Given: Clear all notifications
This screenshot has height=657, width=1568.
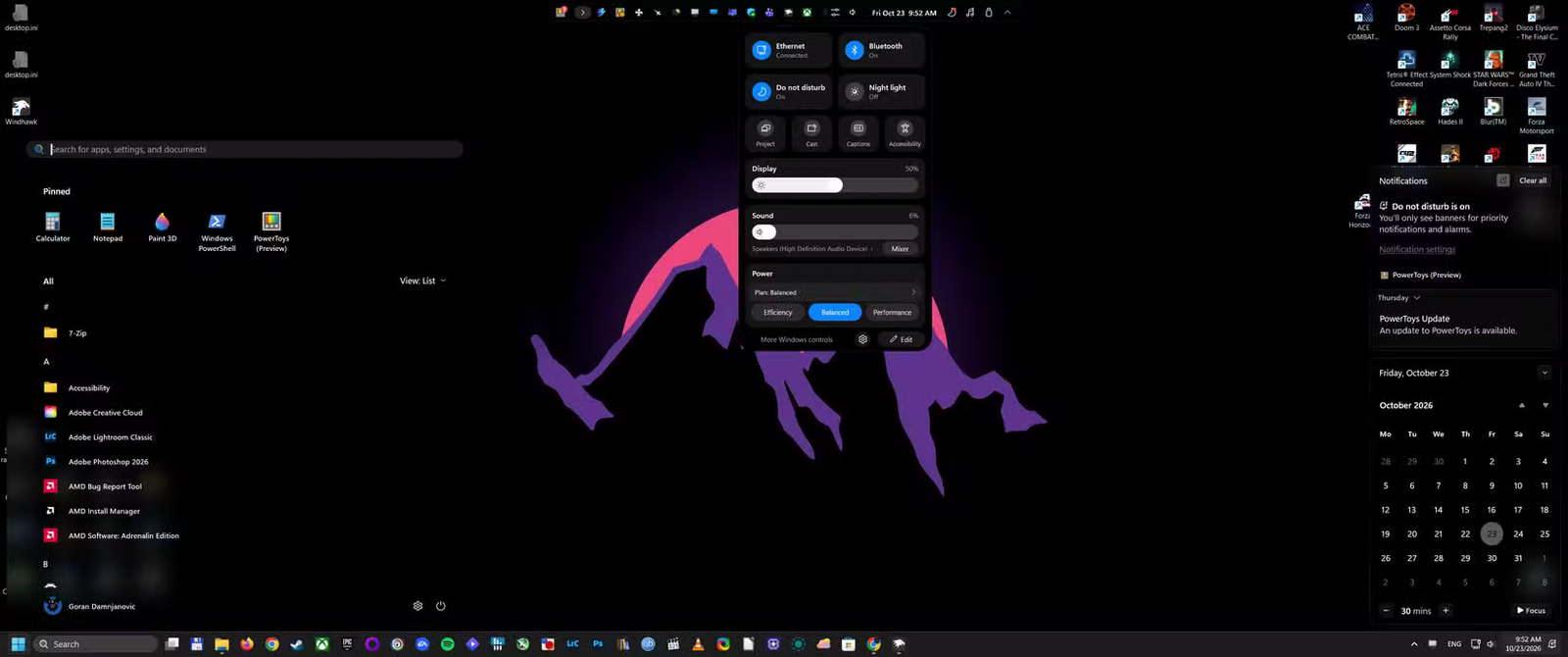Looking at the screenshot, I should coord(1533,180).
